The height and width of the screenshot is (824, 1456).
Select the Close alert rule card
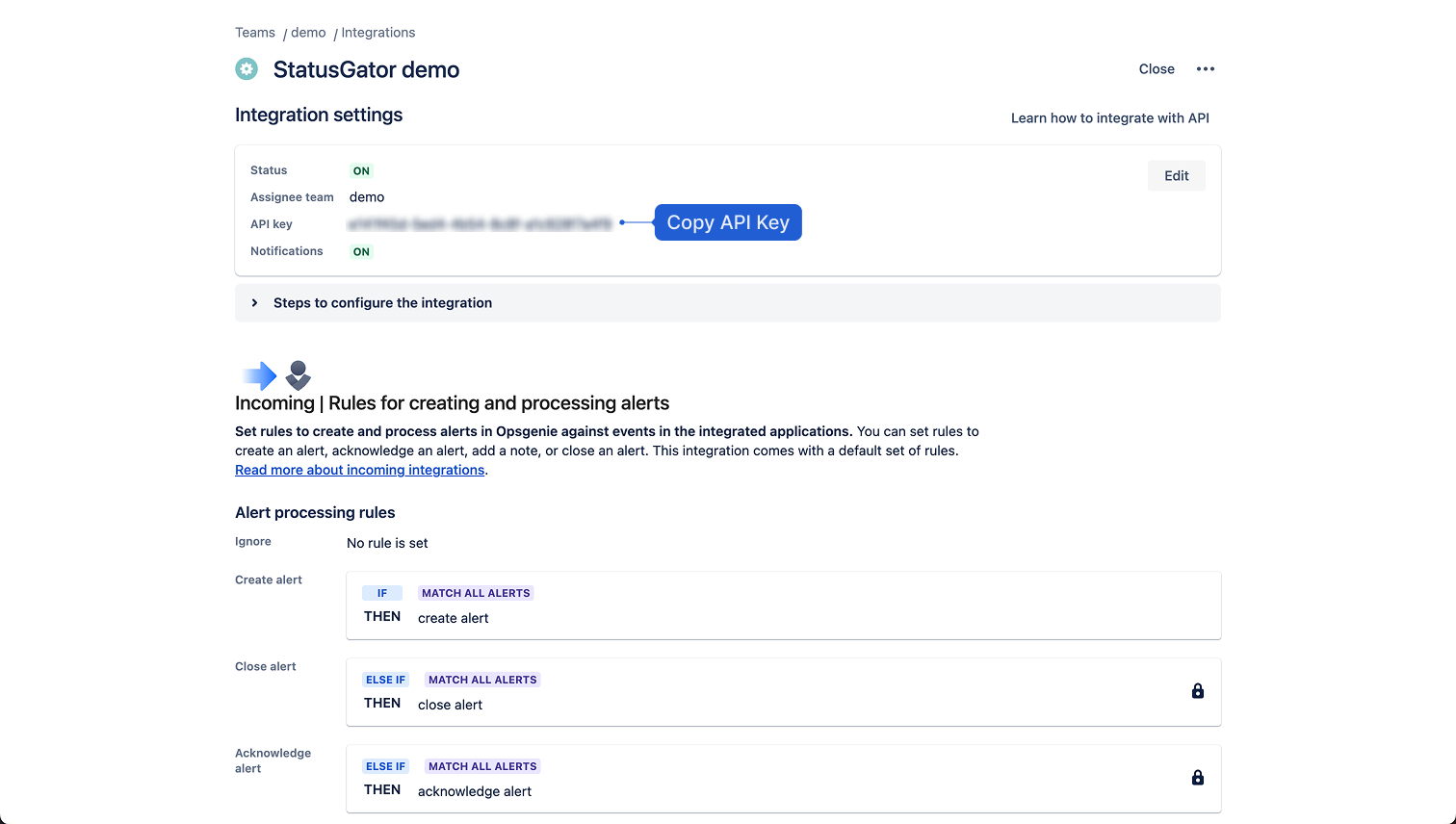784,692
